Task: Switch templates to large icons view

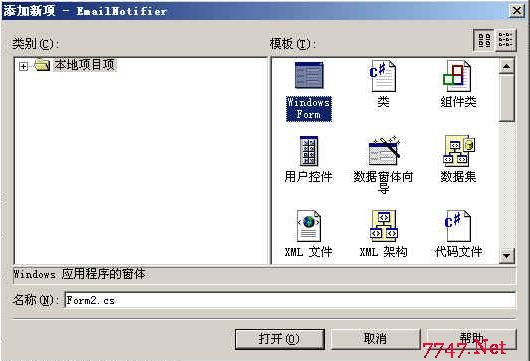Action: 484,40
